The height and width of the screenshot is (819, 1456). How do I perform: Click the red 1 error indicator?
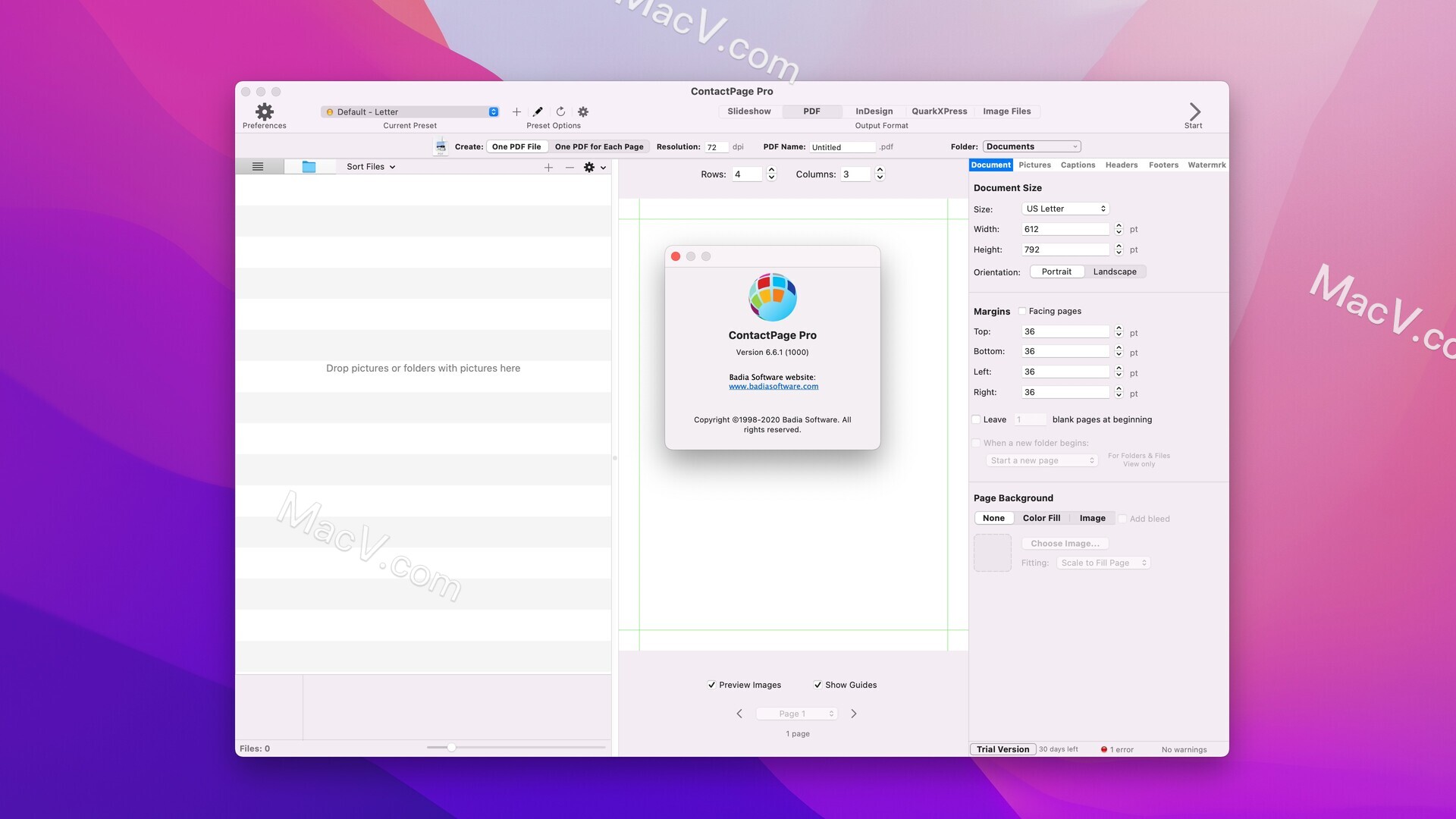[x=1117, y=749]
